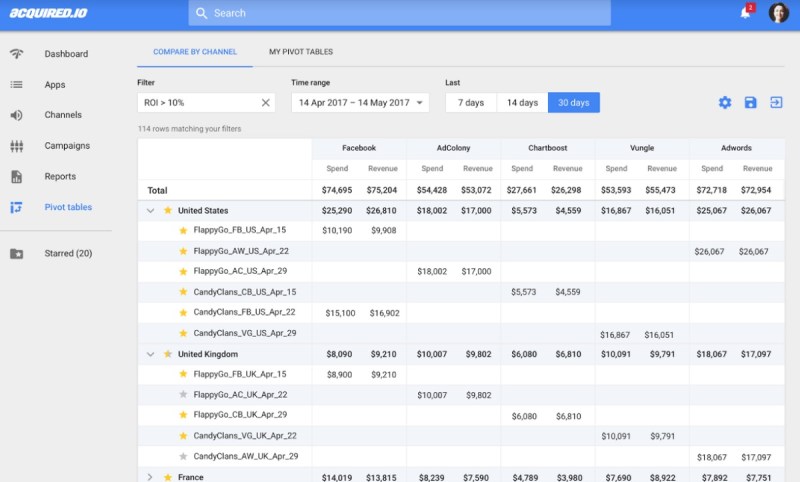The height and width of the screenshot is (482, 800).
Task: Unstar FlappyGo_FB_US_Apr_15 campaign
Action: [183, 231]
